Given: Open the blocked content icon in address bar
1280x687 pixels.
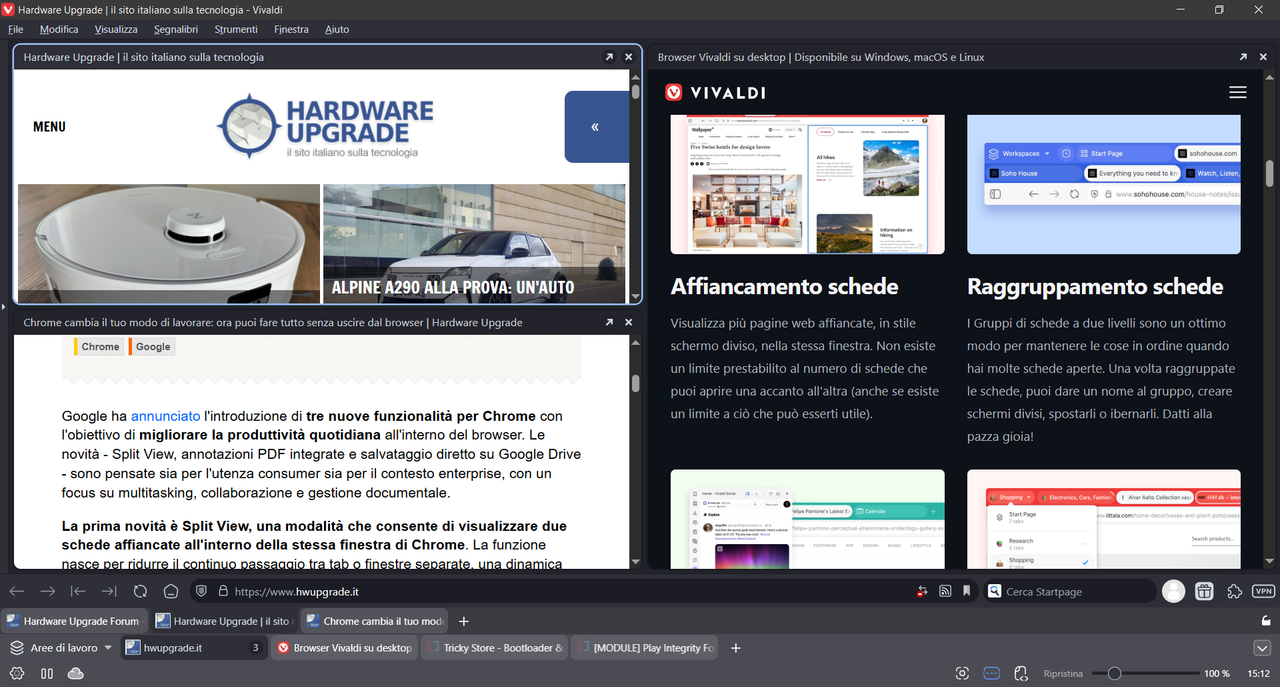Looking at the screenshot, I should (x=922, y=591).
